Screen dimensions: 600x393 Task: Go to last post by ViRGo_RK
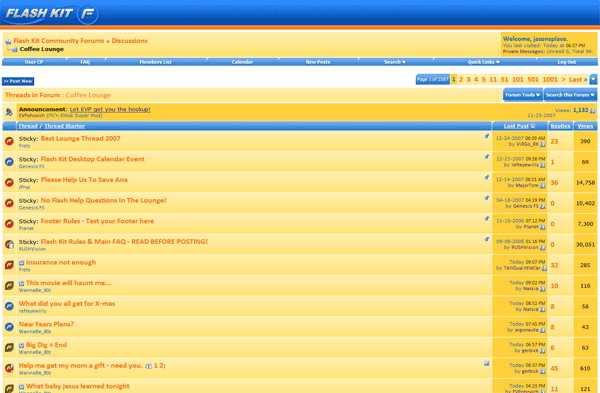coord(542,144)
